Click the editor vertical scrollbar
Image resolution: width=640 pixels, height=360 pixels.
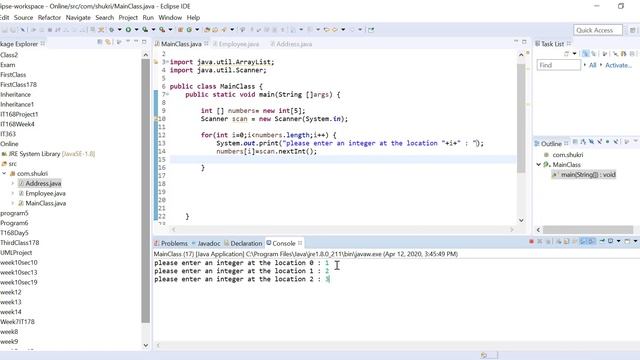pyautogui.click(x=521, y=118)
